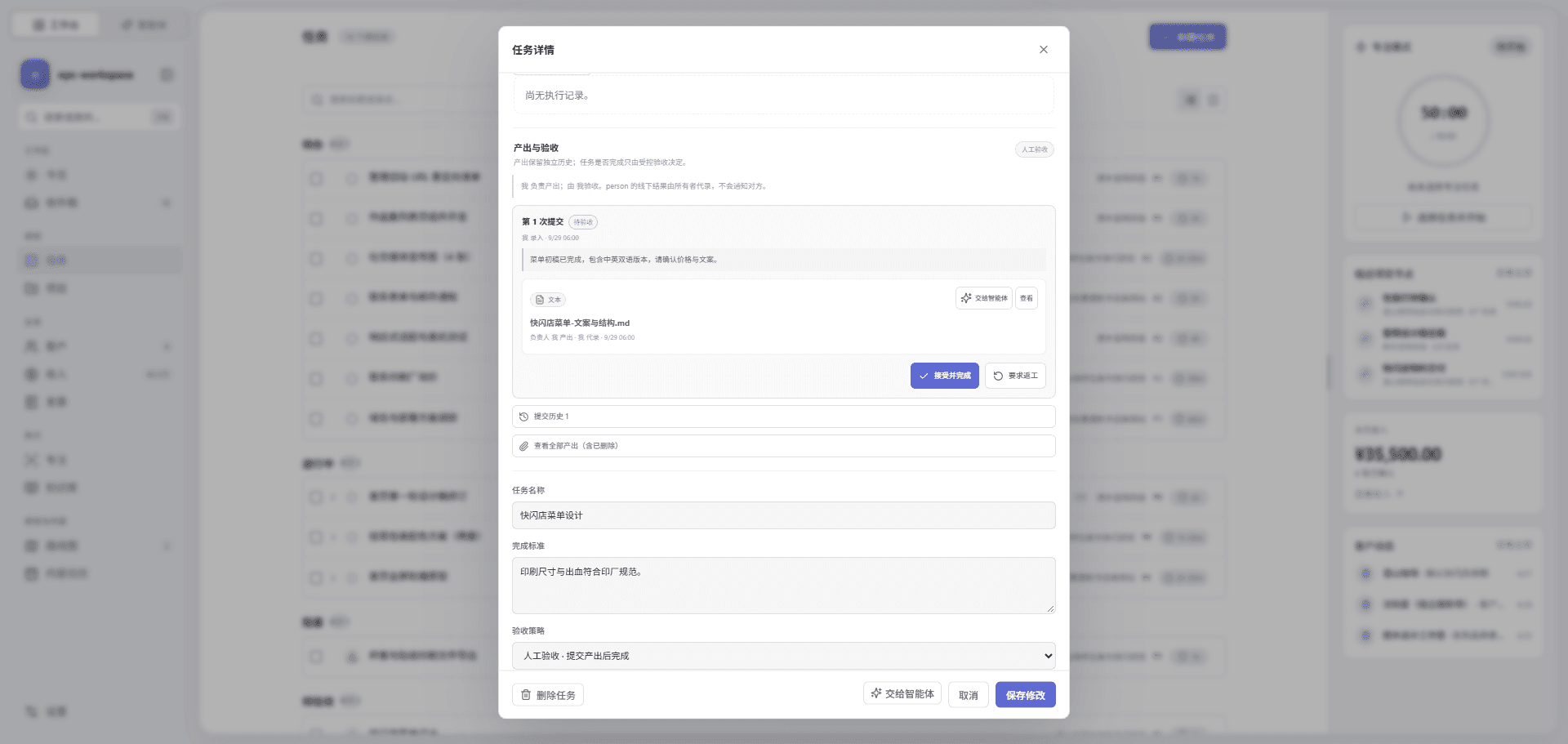The height and width of the screenshot is (744, 1568).
Task: Click the submission note 菜单初稿已完成
Action: pyautogui.click(x=624, y=260)
